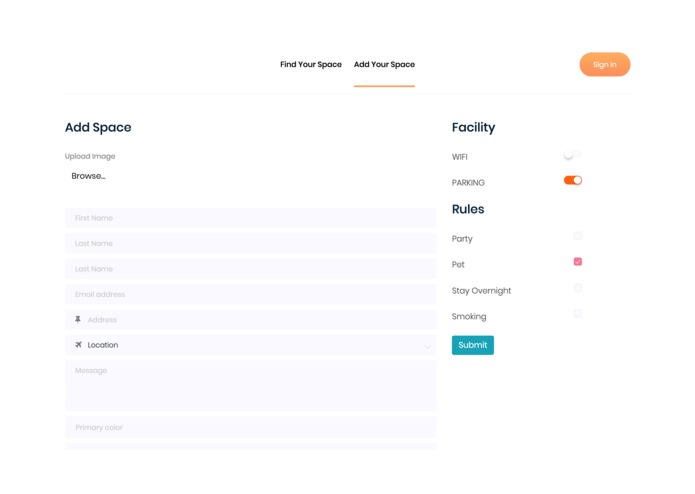Click the Stay Overnight label

click(x=481, y=291)
